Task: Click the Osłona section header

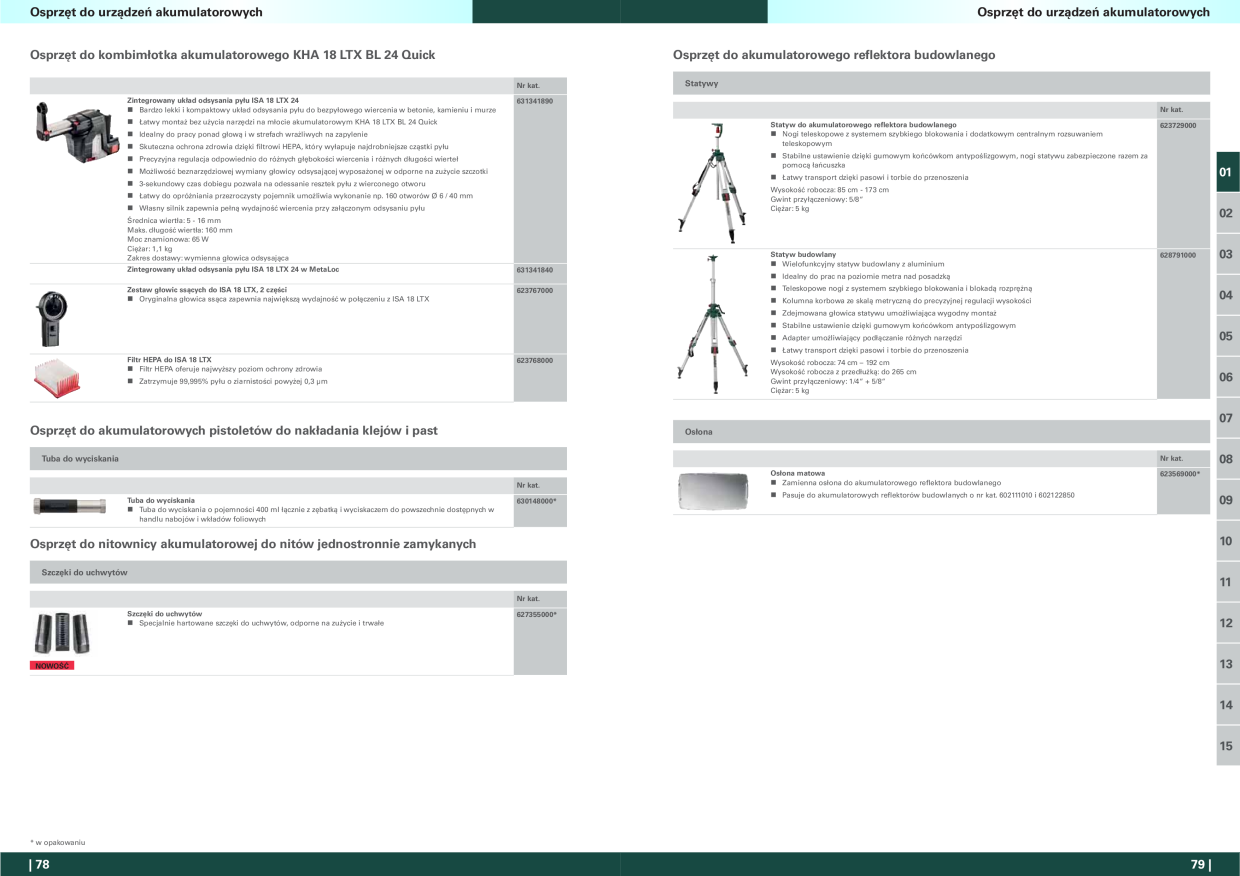Action: 941,432
